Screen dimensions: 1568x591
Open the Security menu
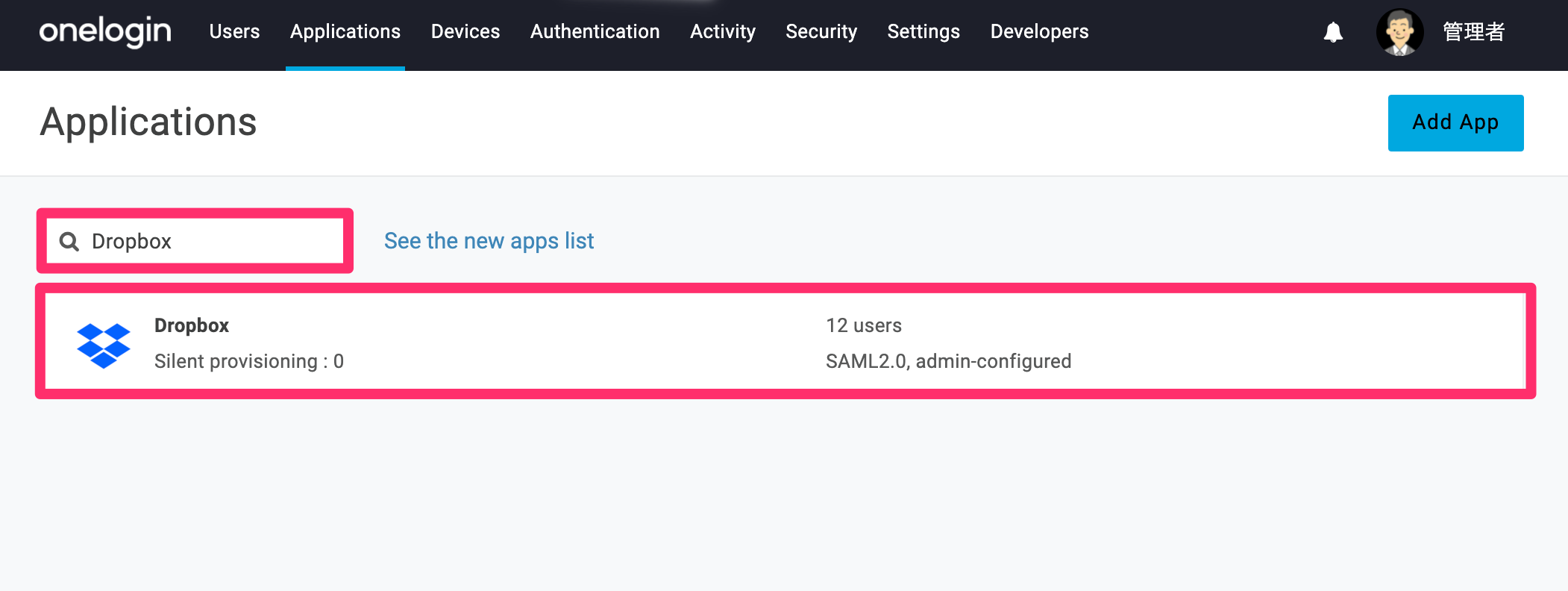pyautogui.click(x=821, y=31)
